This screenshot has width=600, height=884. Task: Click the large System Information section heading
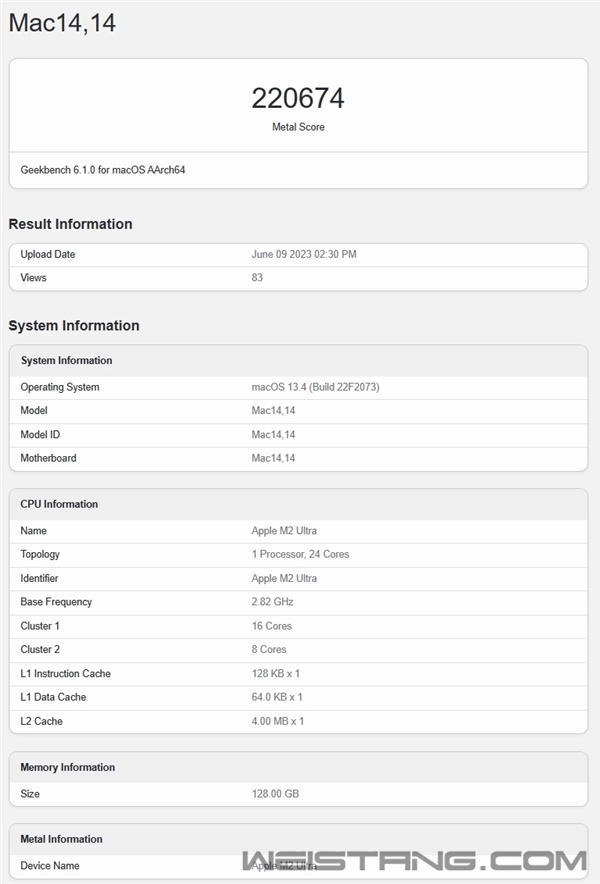pyautogui.click(x=74, y=325)
